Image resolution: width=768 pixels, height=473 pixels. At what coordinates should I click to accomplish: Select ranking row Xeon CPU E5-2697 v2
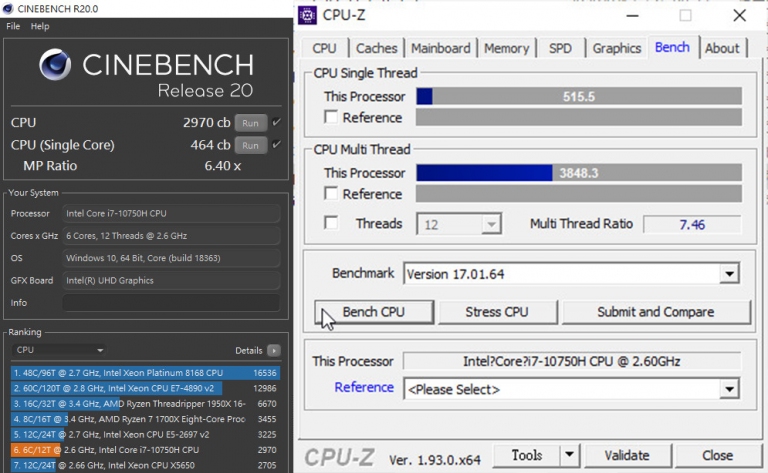coord(145,434)
